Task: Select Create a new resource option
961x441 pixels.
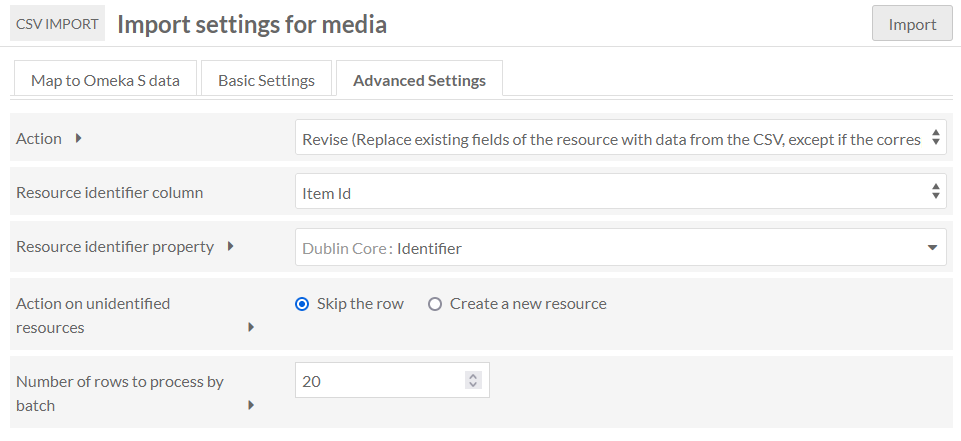Action: click(x=435, y=304)
